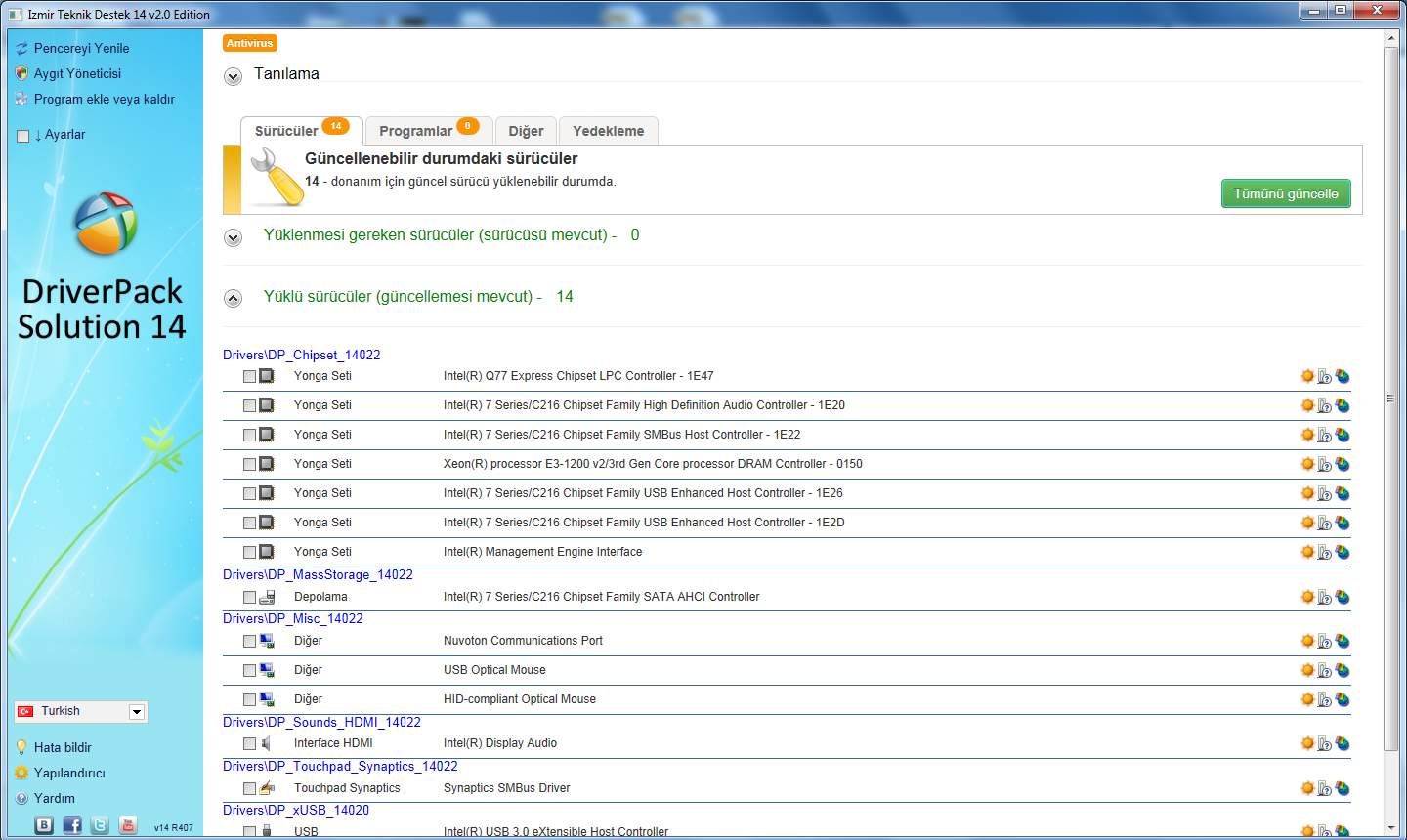Open the Drivers\DP_Misc_14022 link
1407x840 pixels.
point(293,618)
